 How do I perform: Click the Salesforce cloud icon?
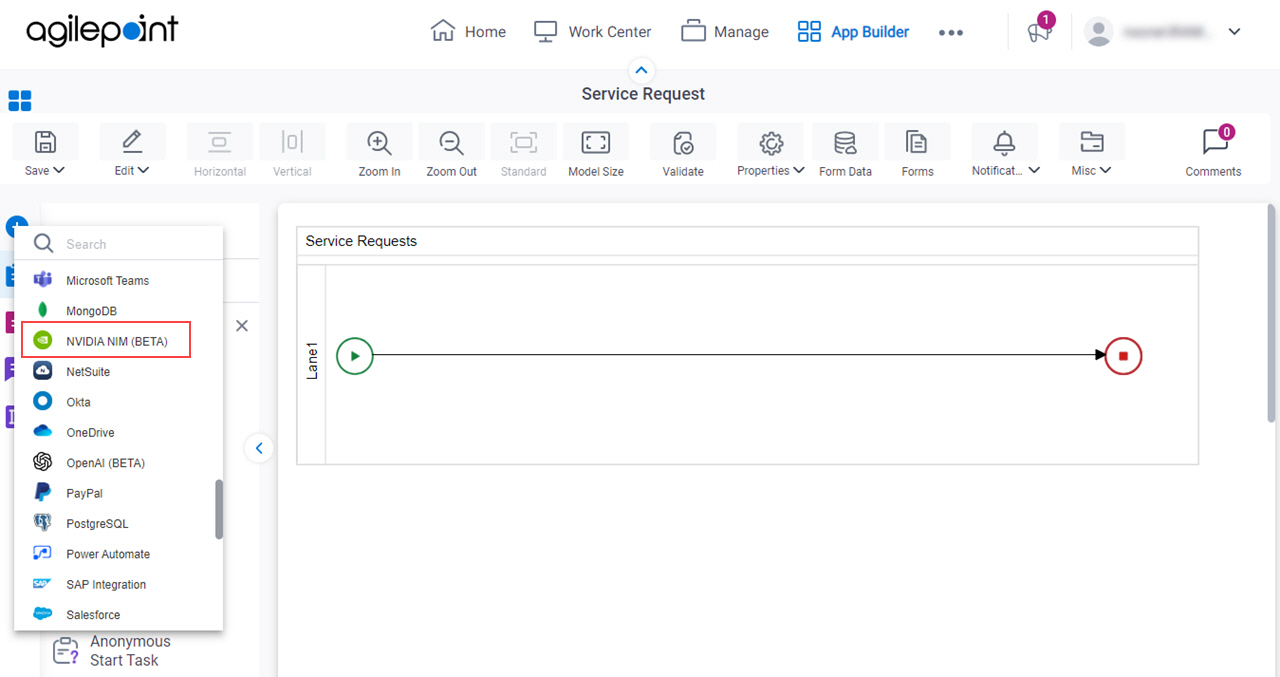pyautogui.click(x=43, y=614)
